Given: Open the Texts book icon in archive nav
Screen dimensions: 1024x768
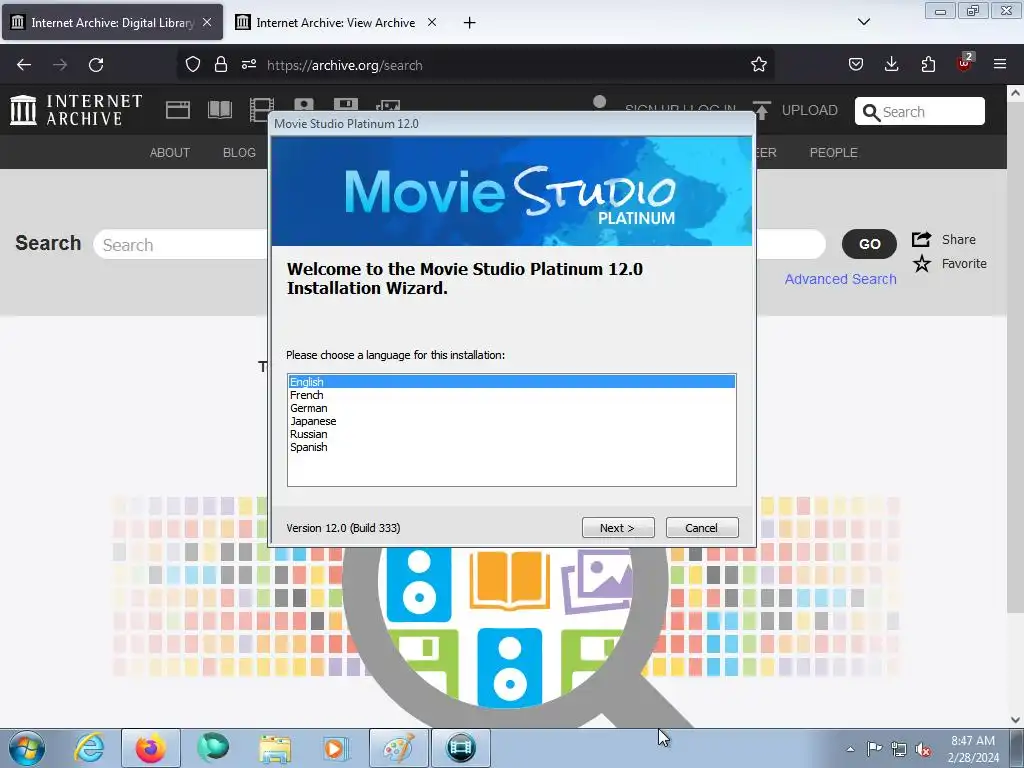Looking at the screenshot, I should [x=219, y=110].
